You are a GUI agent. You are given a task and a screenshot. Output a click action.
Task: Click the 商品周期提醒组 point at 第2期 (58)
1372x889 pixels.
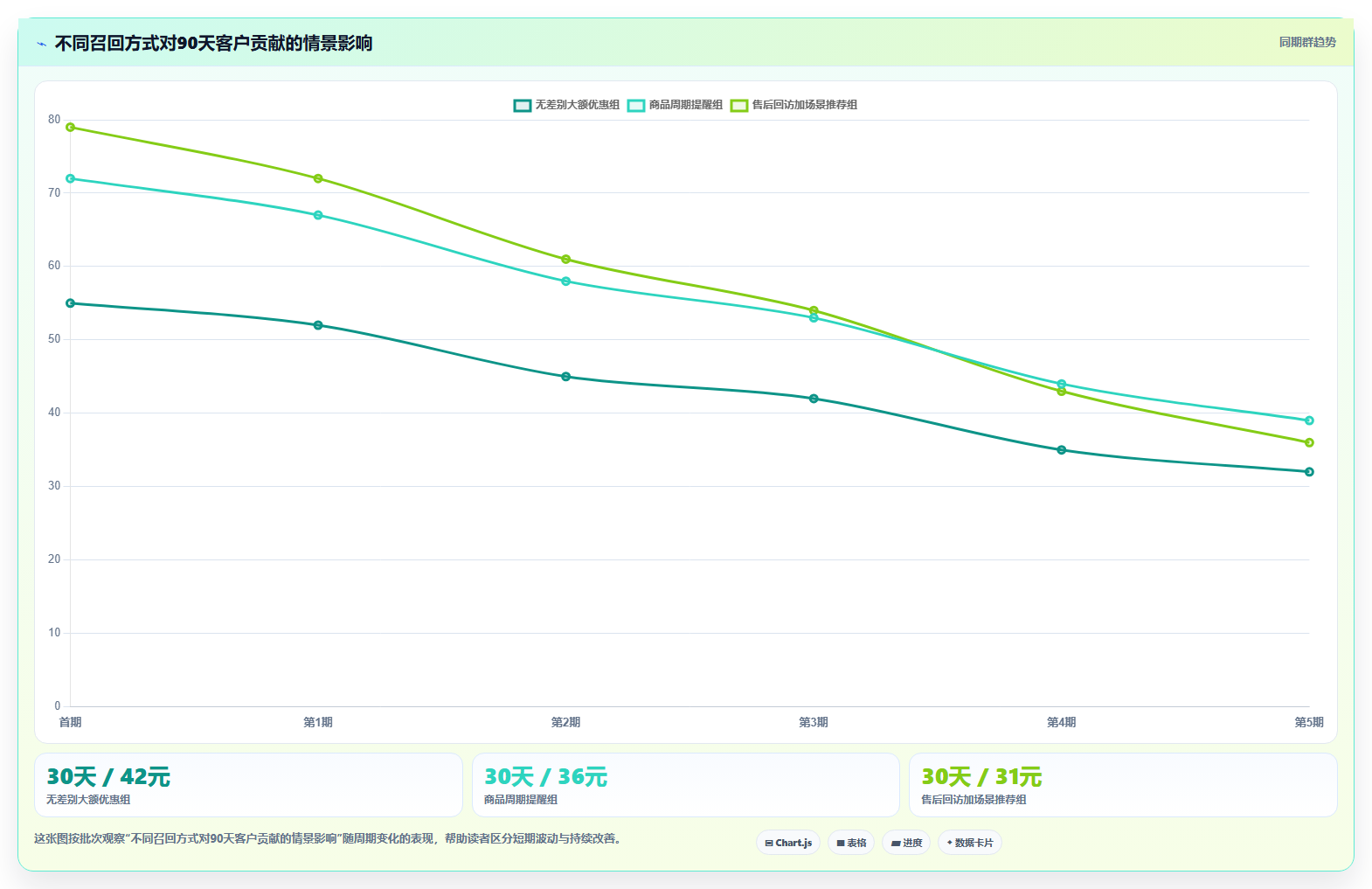pyautogui.click(x=565, y=281)
